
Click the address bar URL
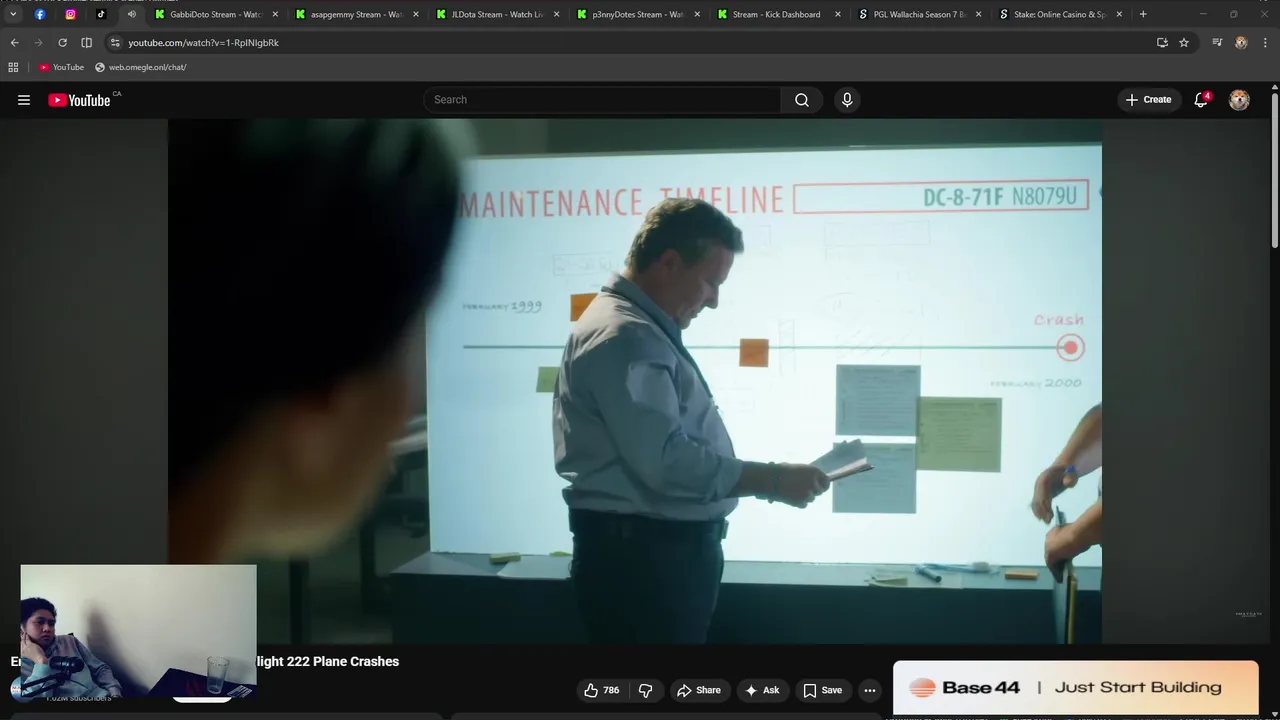pos(204,43)
